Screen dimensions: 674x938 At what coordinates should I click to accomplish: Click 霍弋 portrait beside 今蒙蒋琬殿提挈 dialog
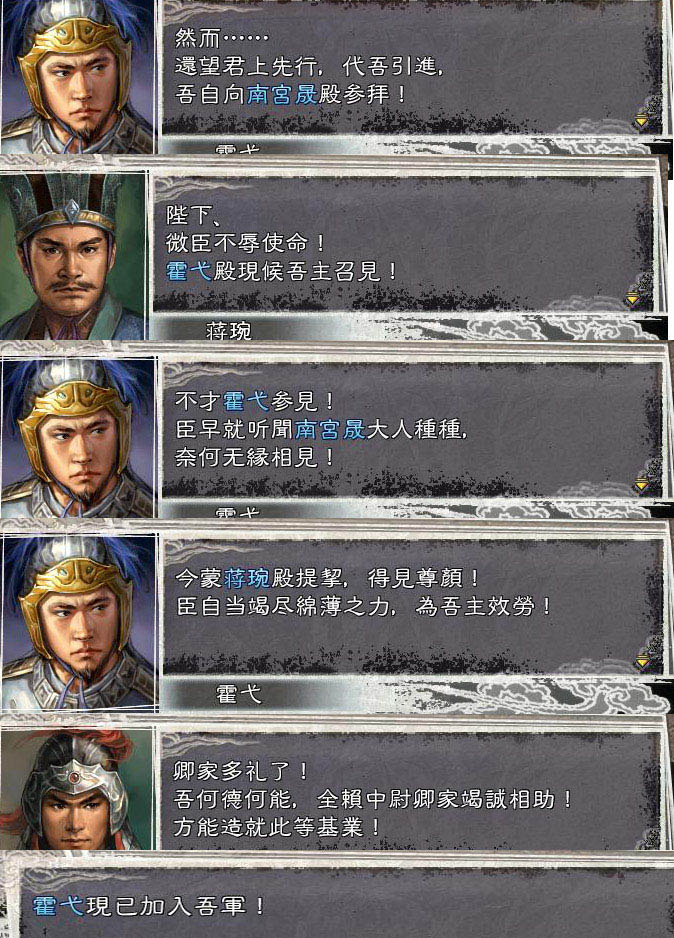pyautogui.click(x=79, y=622)
